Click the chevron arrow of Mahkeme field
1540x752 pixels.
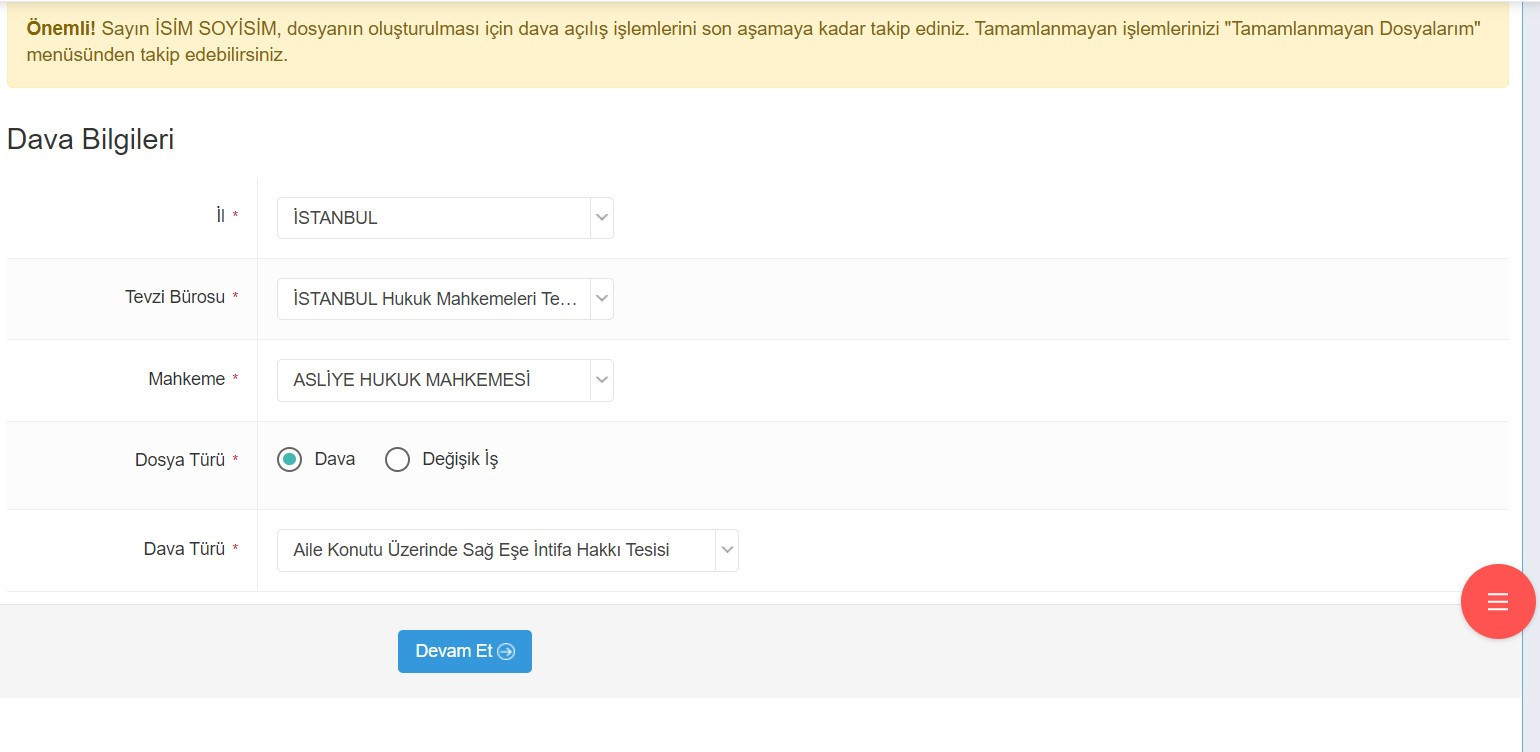pyautogui.click(x=601, y=380)
